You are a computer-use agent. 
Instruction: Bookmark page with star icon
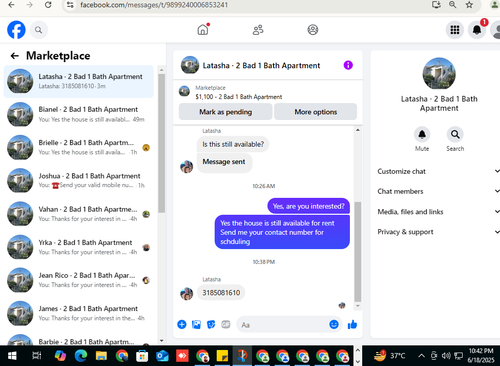click(469, 5)
